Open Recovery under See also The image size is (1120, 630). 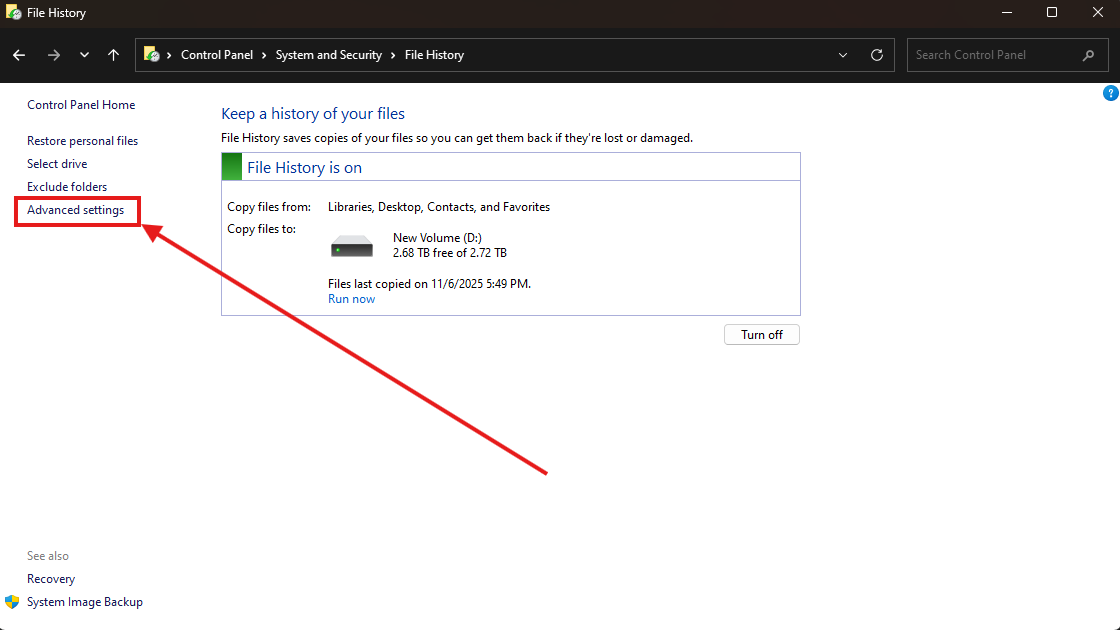[51, 579]
